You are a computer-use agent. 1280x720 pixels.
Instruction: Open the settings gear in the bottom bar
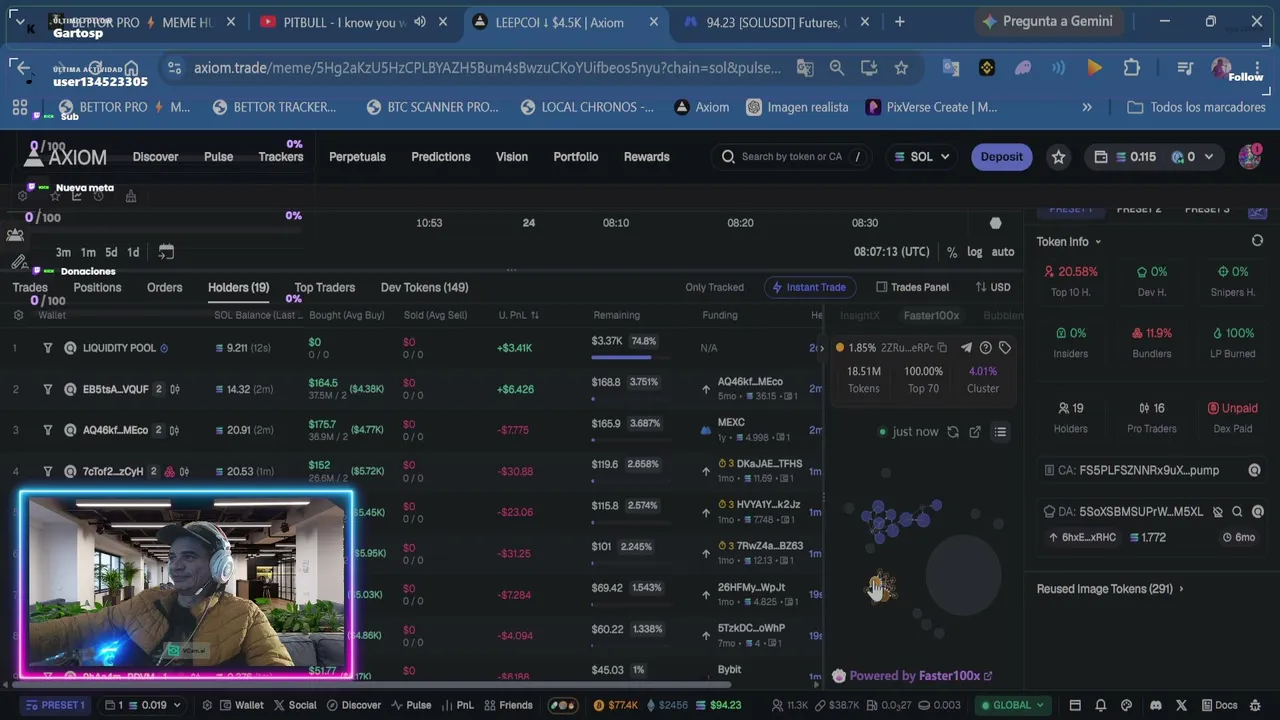[207, 705]
